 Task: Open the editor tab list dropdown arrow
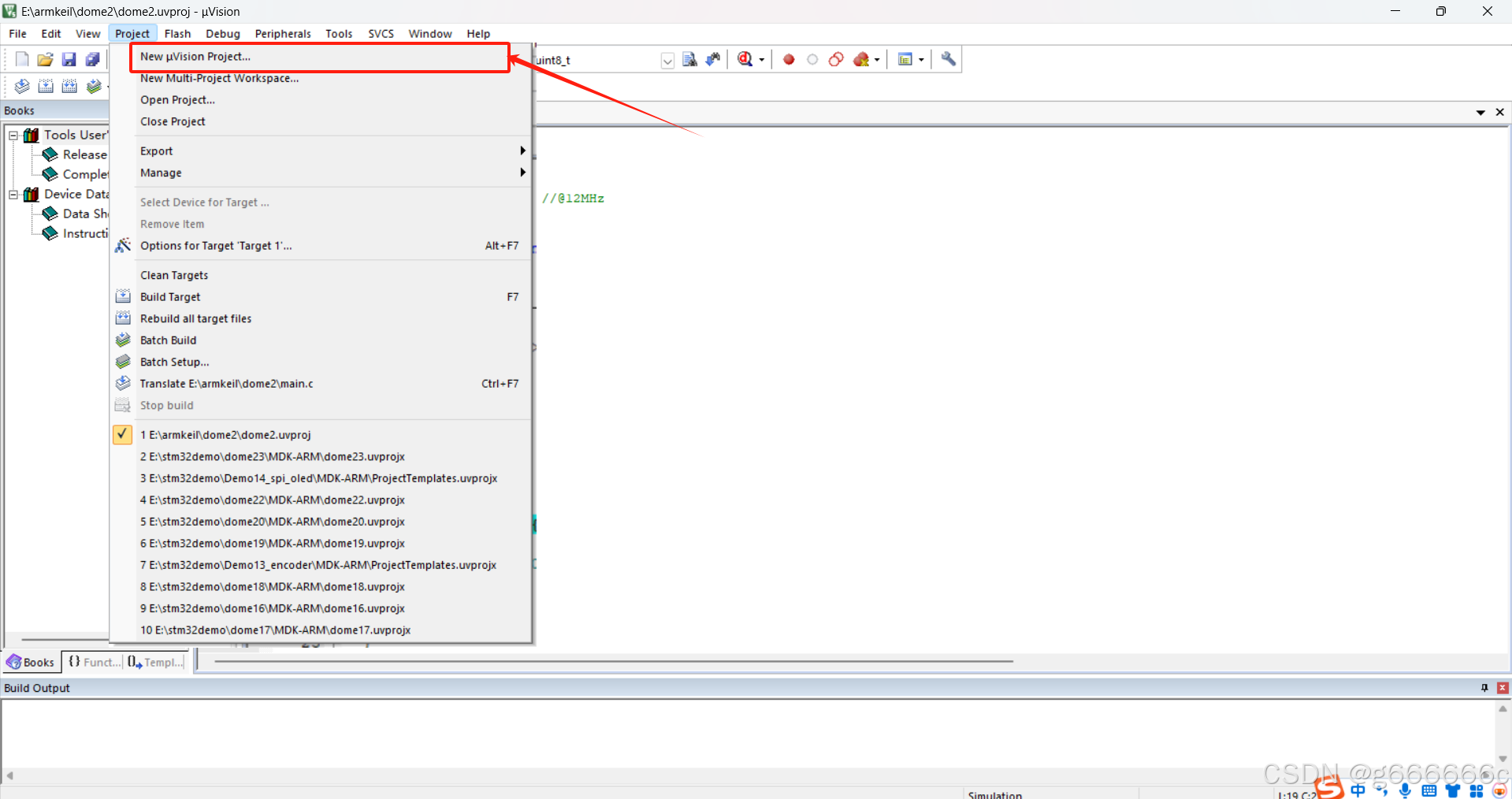1480,113
